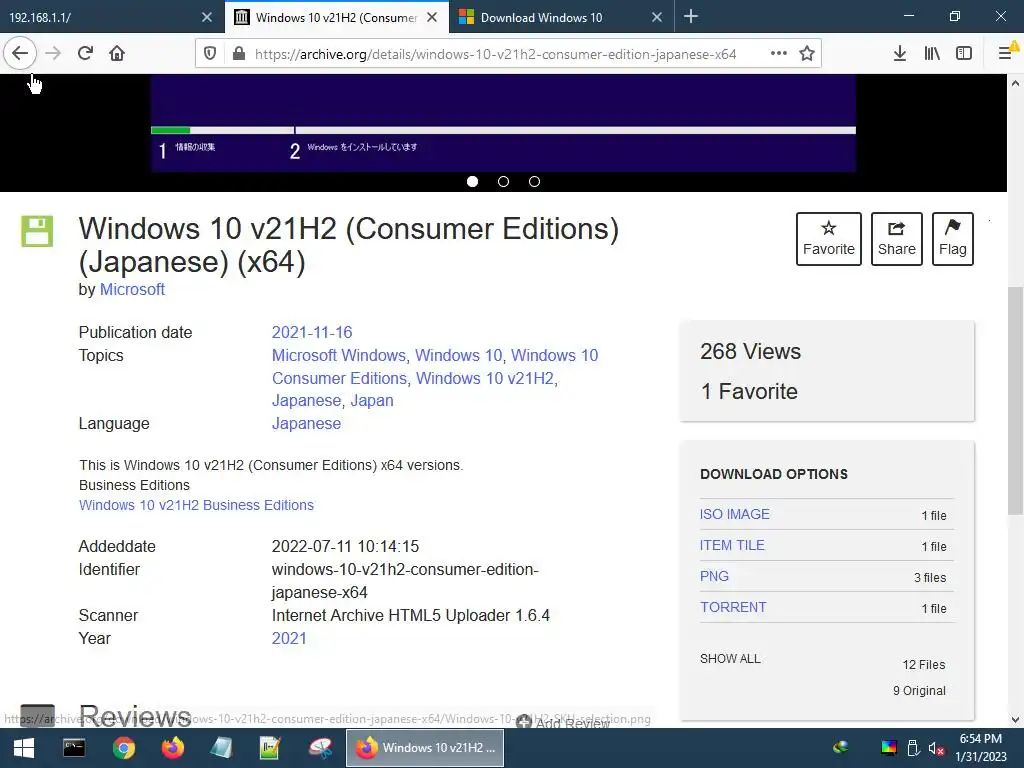Launch Google Chrome from the taskbar
This screenshot has height=768, width=1024.
pyautogui.click(x=123, y=748)
